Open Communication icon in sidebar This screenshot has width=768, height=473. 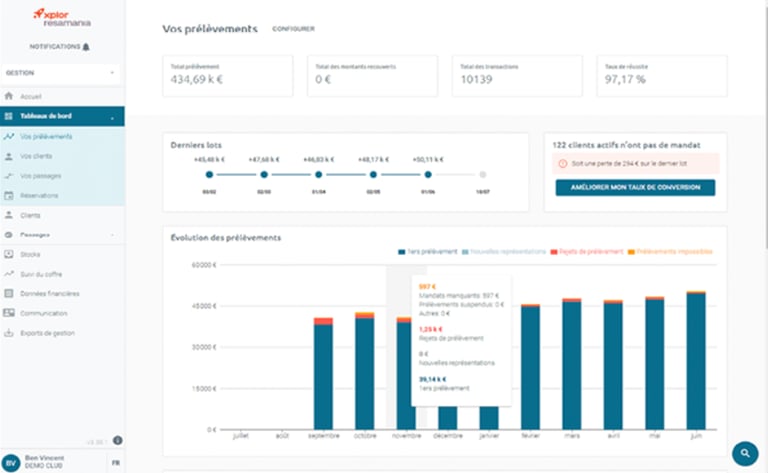point(8,313)
